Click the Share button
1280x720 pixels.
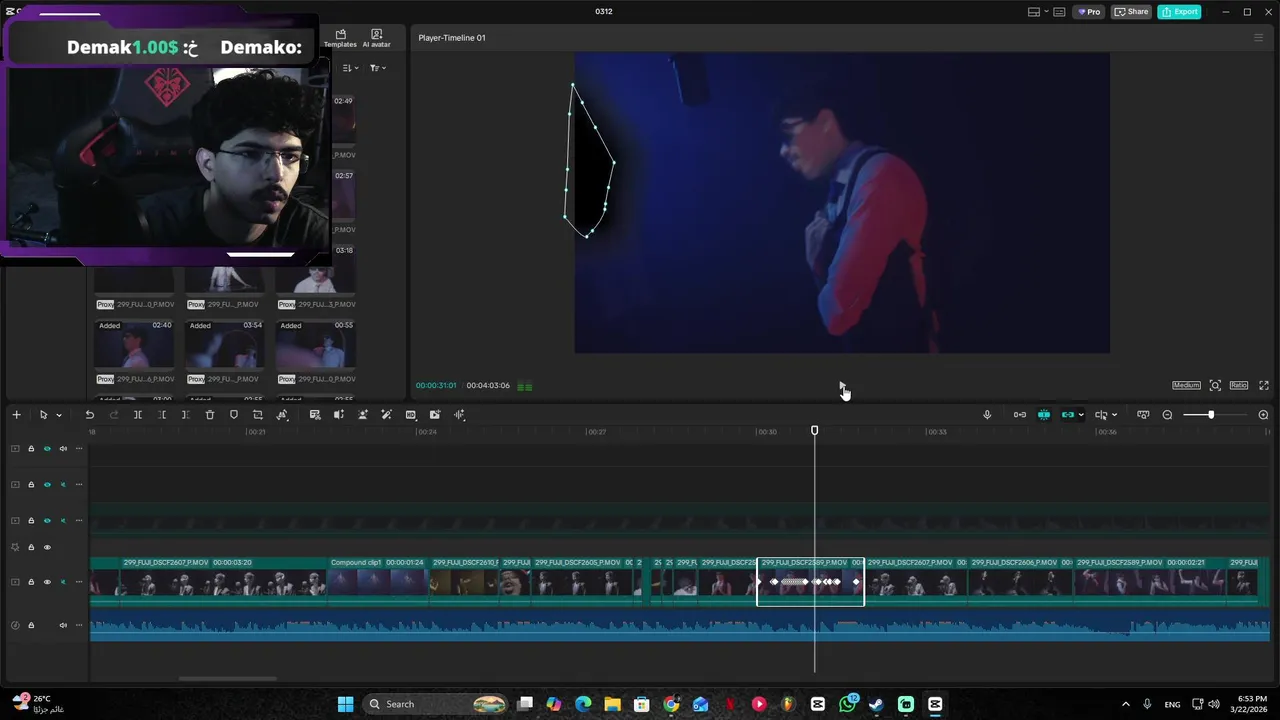(1131, 12)
